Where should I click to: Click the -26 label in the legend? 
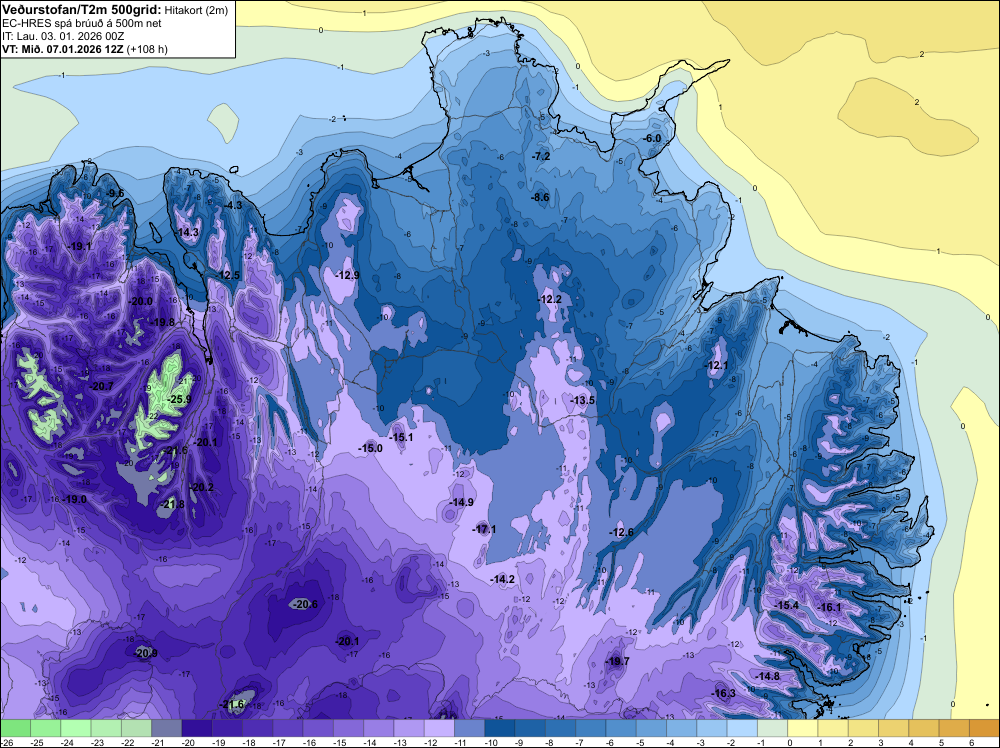click(x=7, y=742)
